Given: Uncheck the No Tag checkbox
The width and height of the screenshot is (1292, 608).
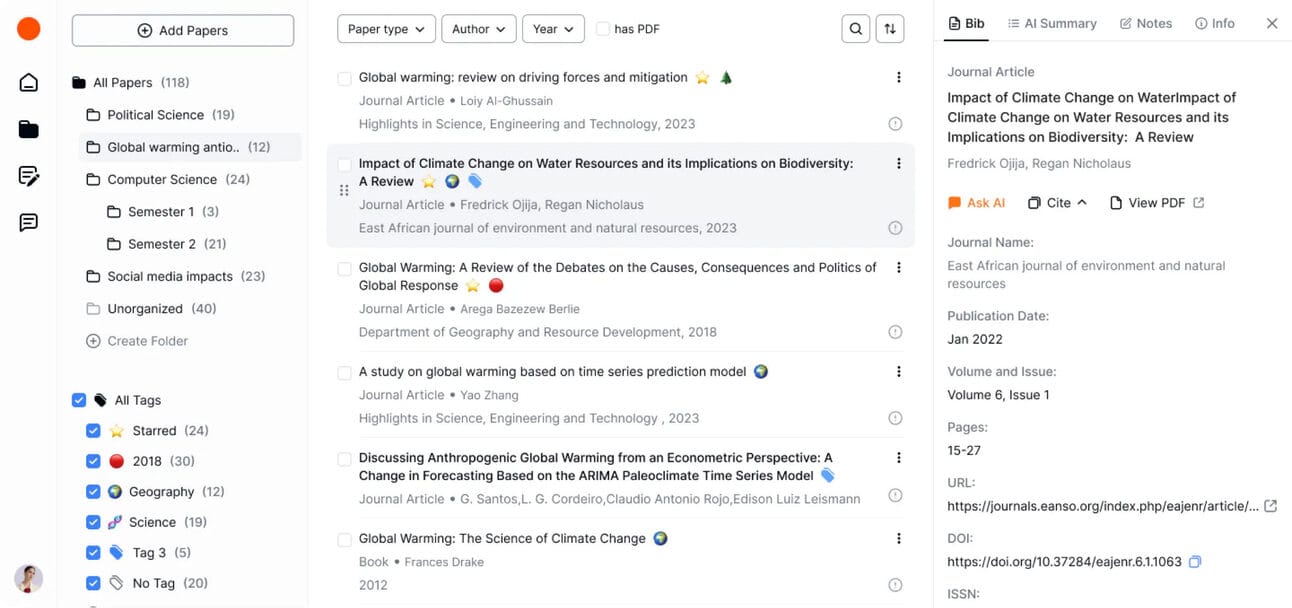Looking at the screenshot, I should pyautogui.click(x=93, y=583).
